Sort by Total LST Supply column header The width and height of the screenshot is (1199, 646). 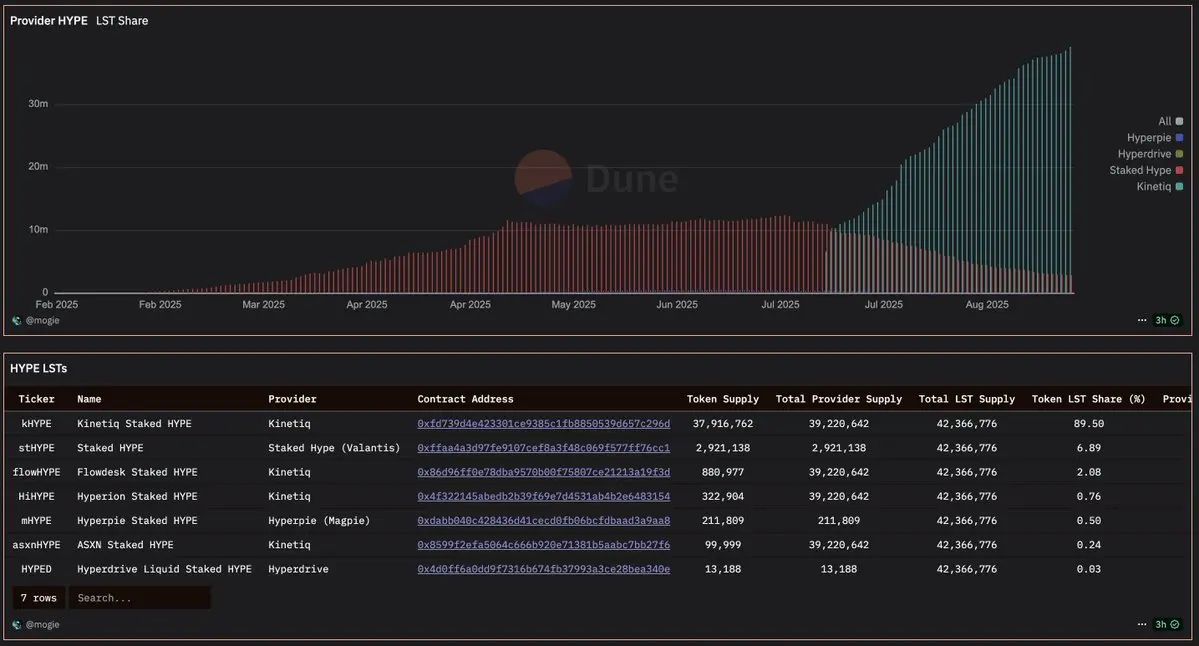[x=967, y=399]
